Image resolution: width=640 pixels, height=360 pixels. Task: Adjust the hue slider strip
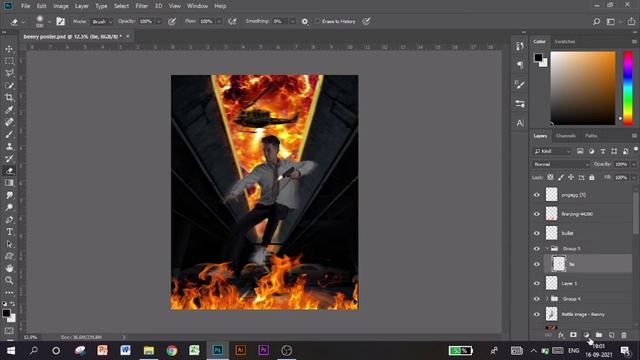(x=628, y=87)
